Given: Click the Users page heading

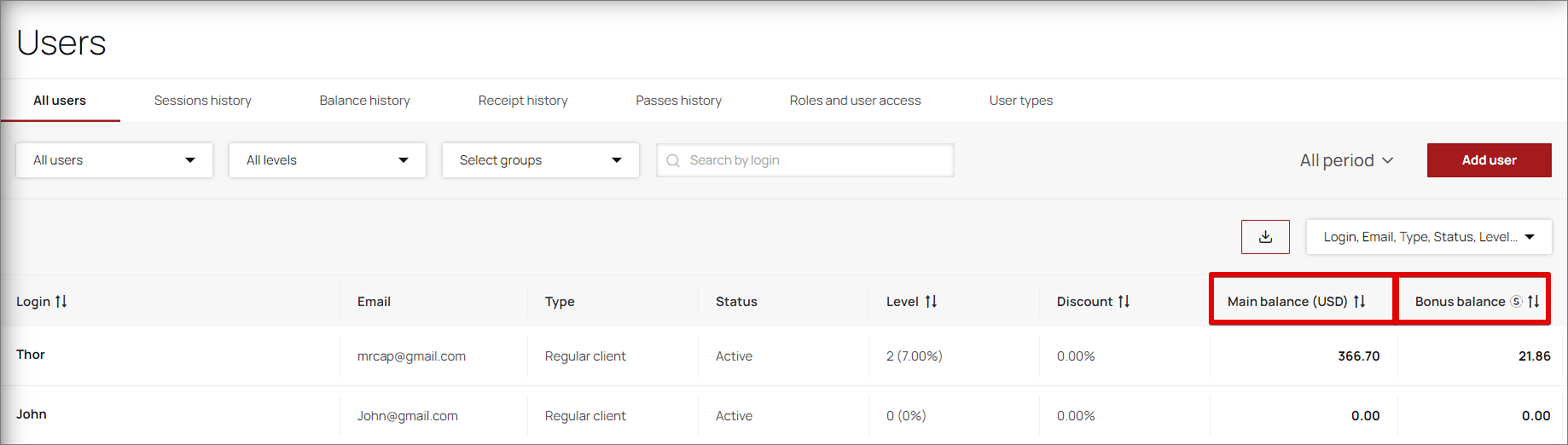Looking at the screenshot, I should tap(61, 43).
